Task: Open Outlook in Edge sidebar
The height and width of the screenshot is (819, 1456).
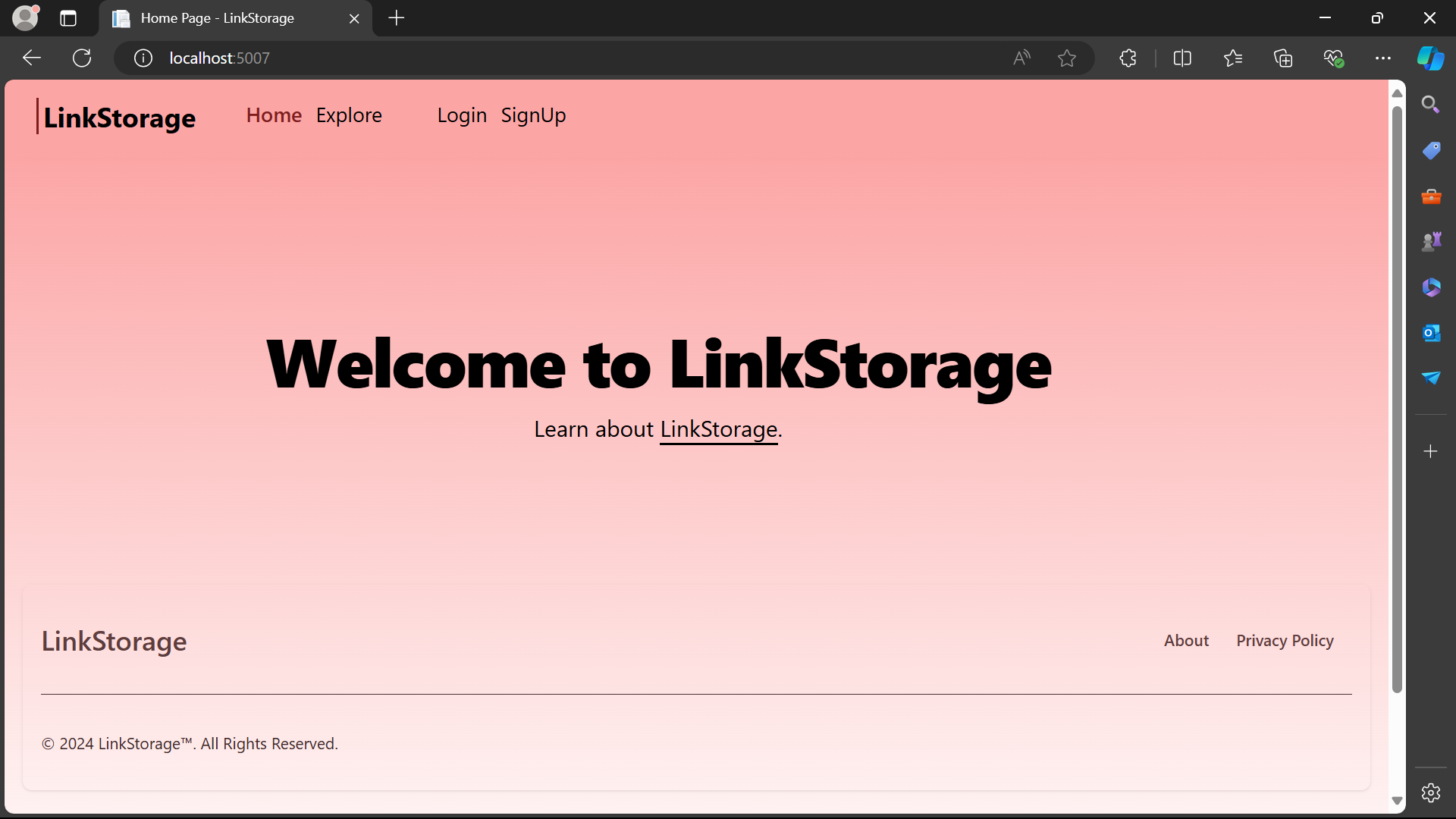Action: pyautogui.click(x=1431, y=333)
